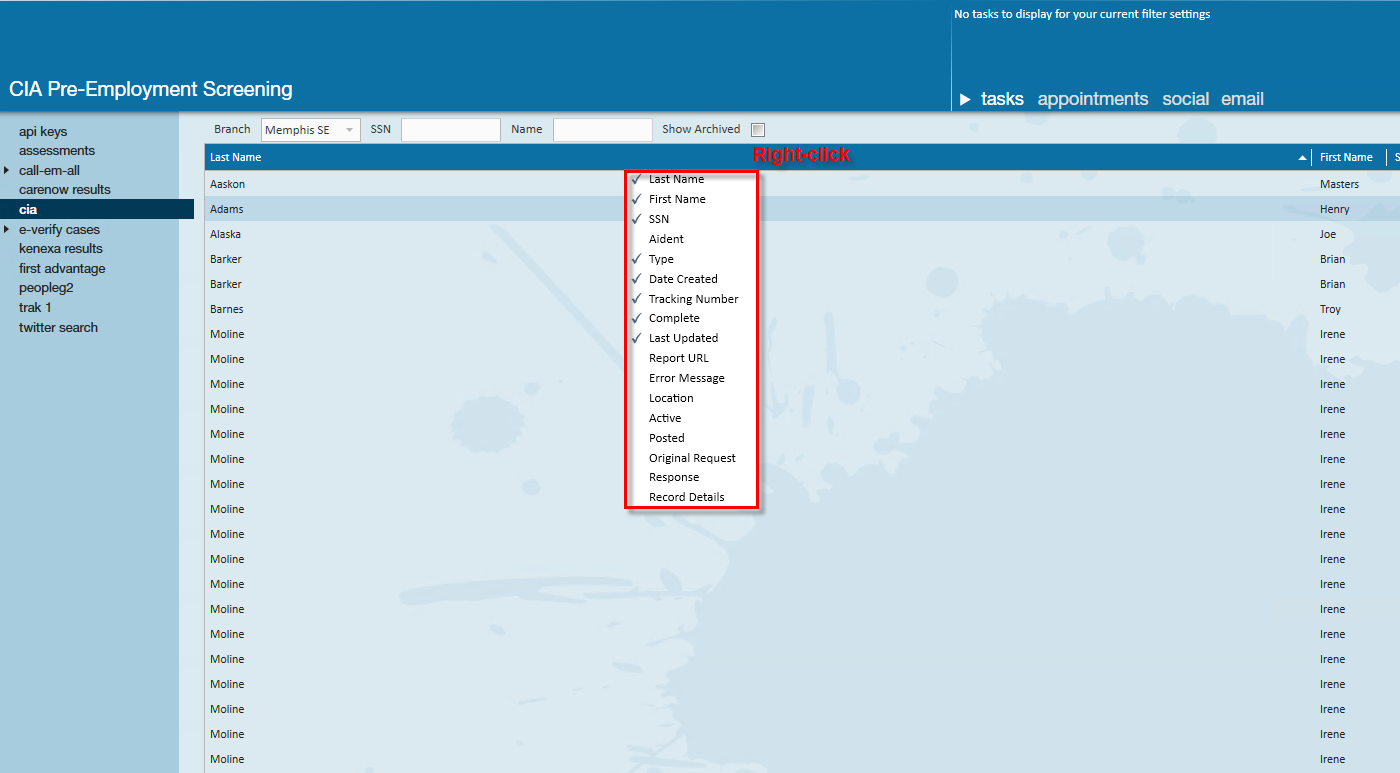
Task: Open call-em-all in sidebar
Action: [x=49, y=170]
